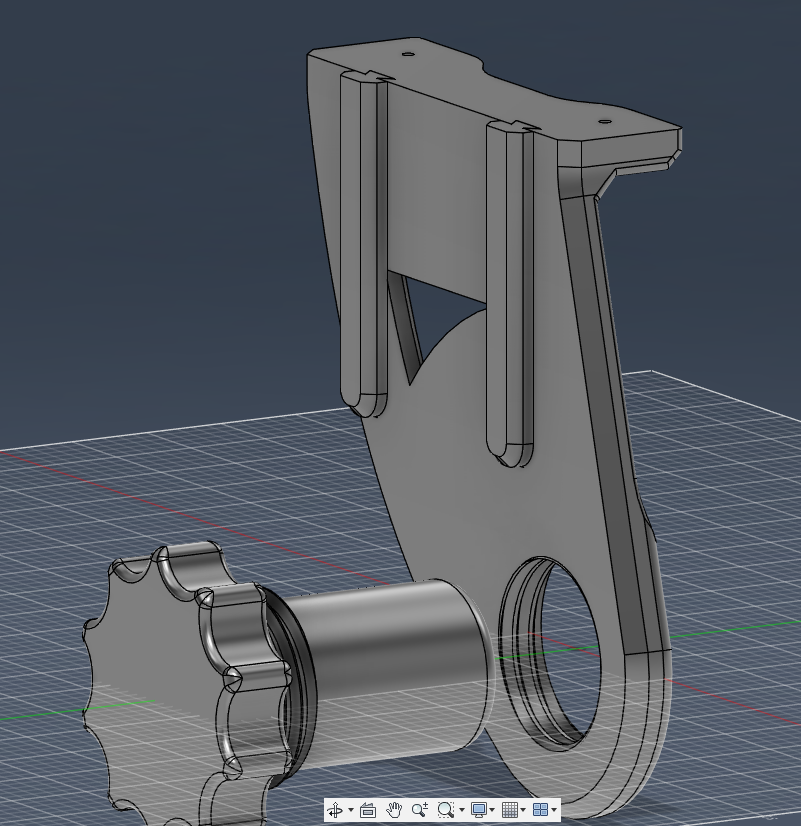Open the Orbit tool dropdown arrow
Screen dimensions: 801x826
(x=351, y=810)
